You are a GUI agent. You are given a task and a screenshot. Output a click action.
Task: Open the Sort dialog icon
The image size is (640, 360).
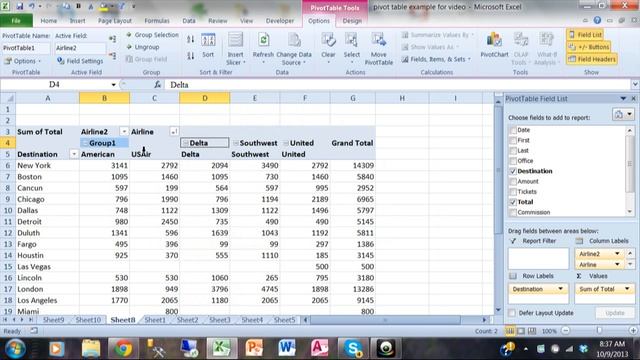coord(208,40)
